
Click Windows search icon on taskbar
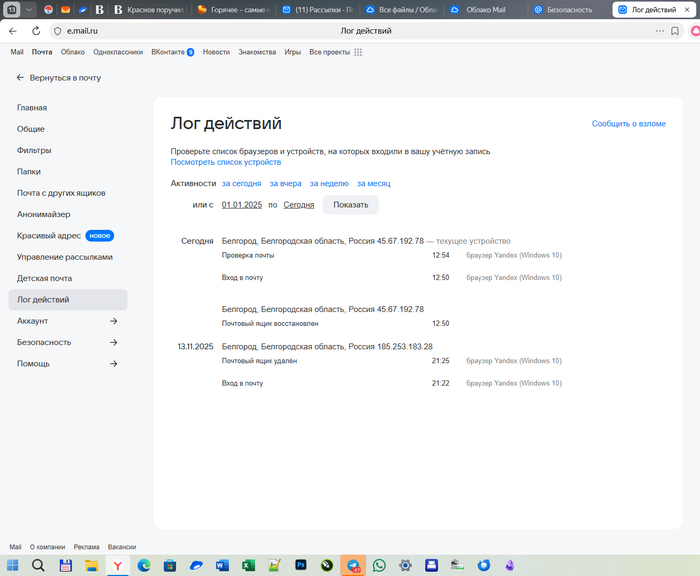[x=38, y=565]
